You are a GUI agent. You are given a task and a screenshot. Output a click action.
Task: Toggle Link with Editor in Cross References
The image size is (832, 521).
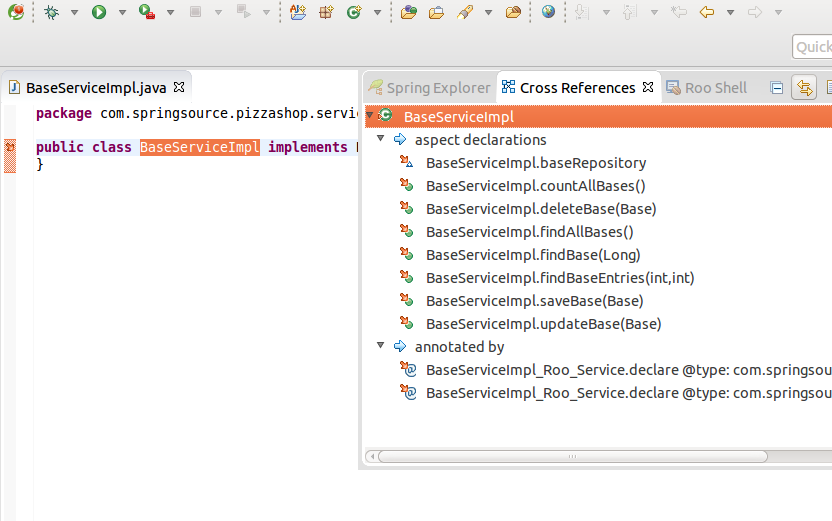(803, 88)
